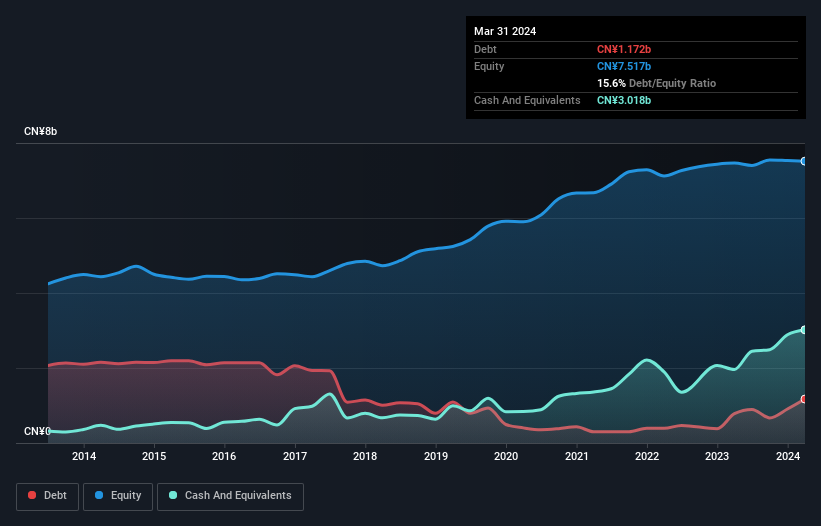Click the 2020 x-axis label
821x526 pixels.
(506, 456)
